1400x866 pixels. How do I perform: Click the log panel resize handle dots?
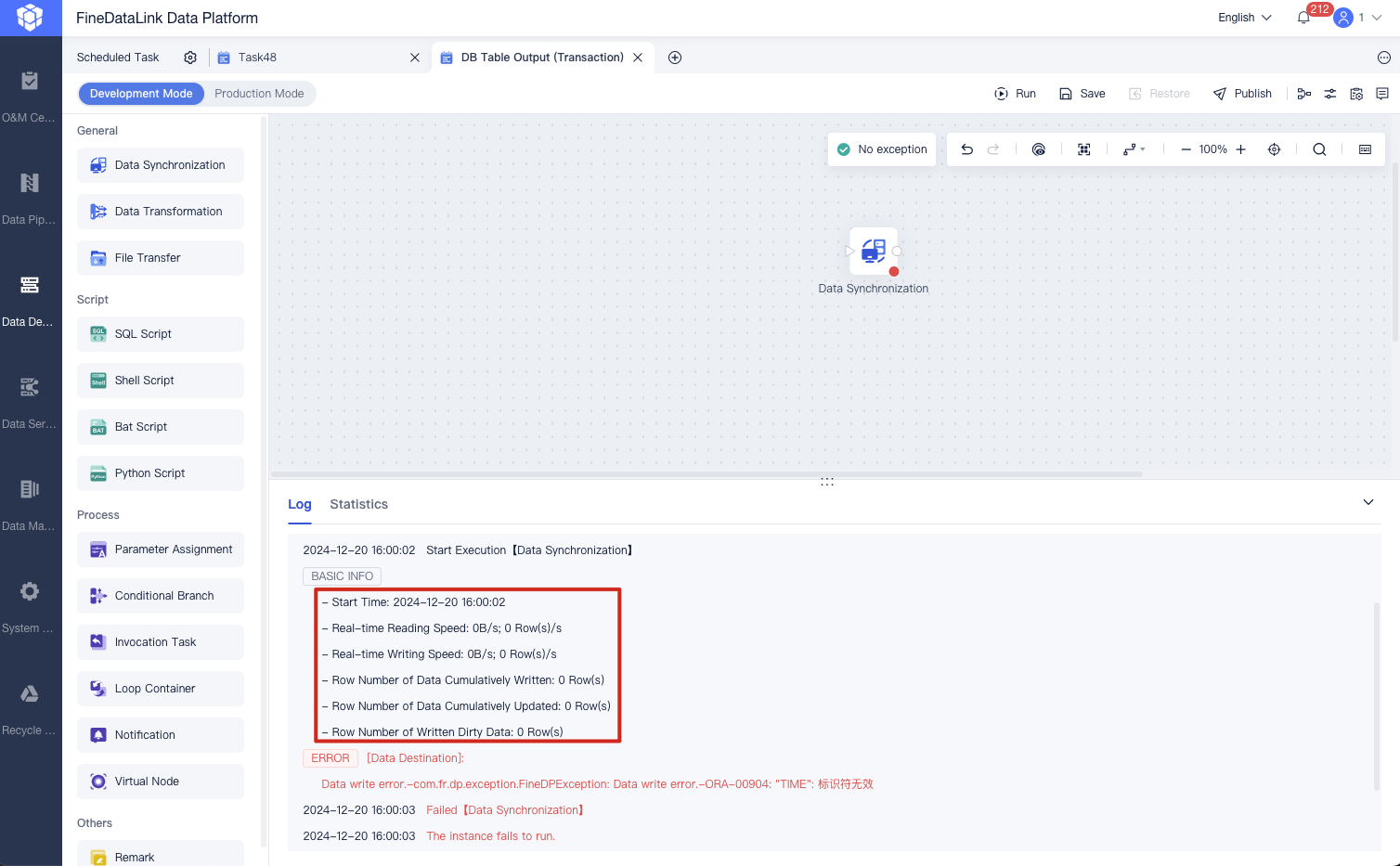coord(827,482)
